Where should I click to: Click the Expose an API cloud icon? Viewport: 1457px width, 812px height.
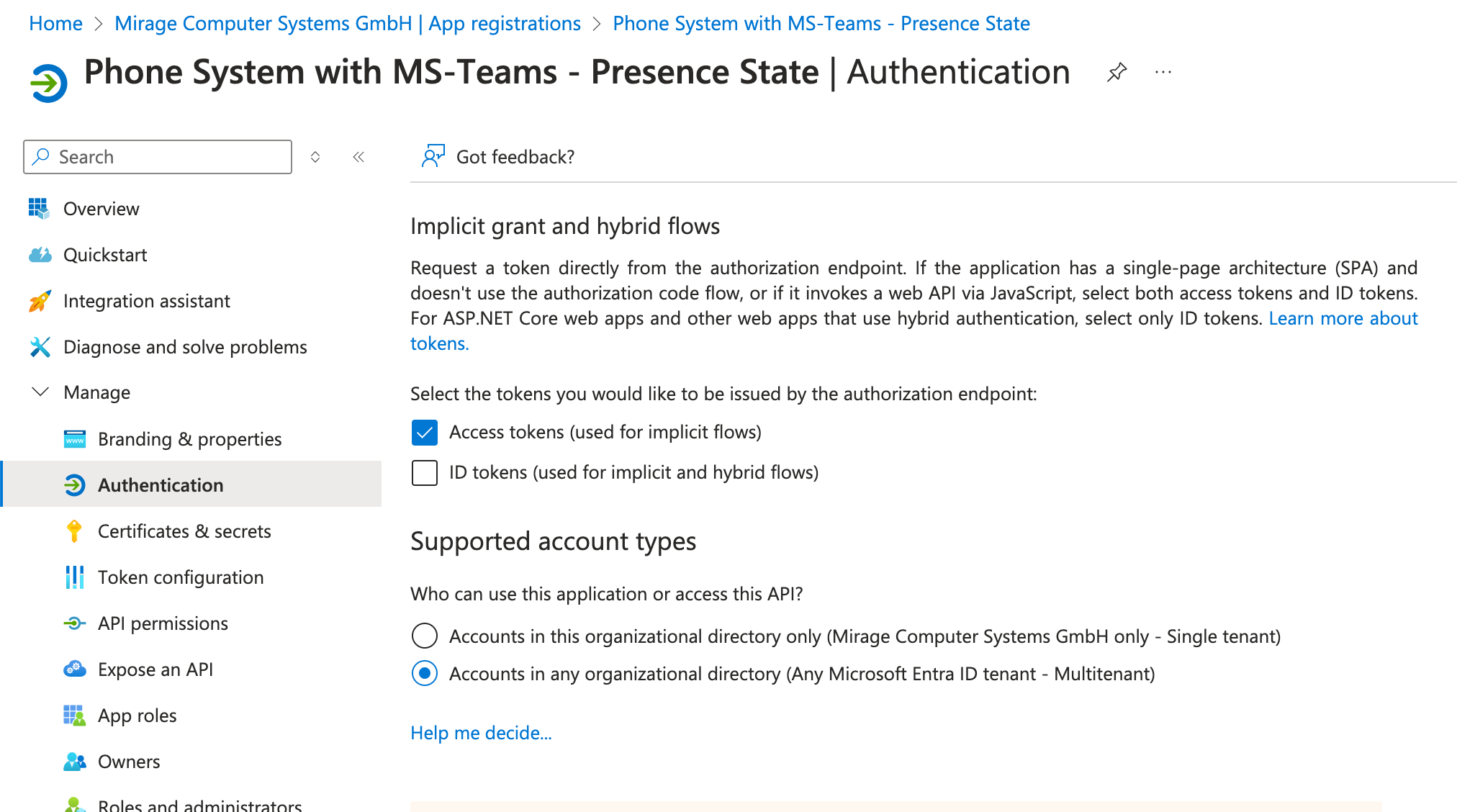(x=74, y=669)
